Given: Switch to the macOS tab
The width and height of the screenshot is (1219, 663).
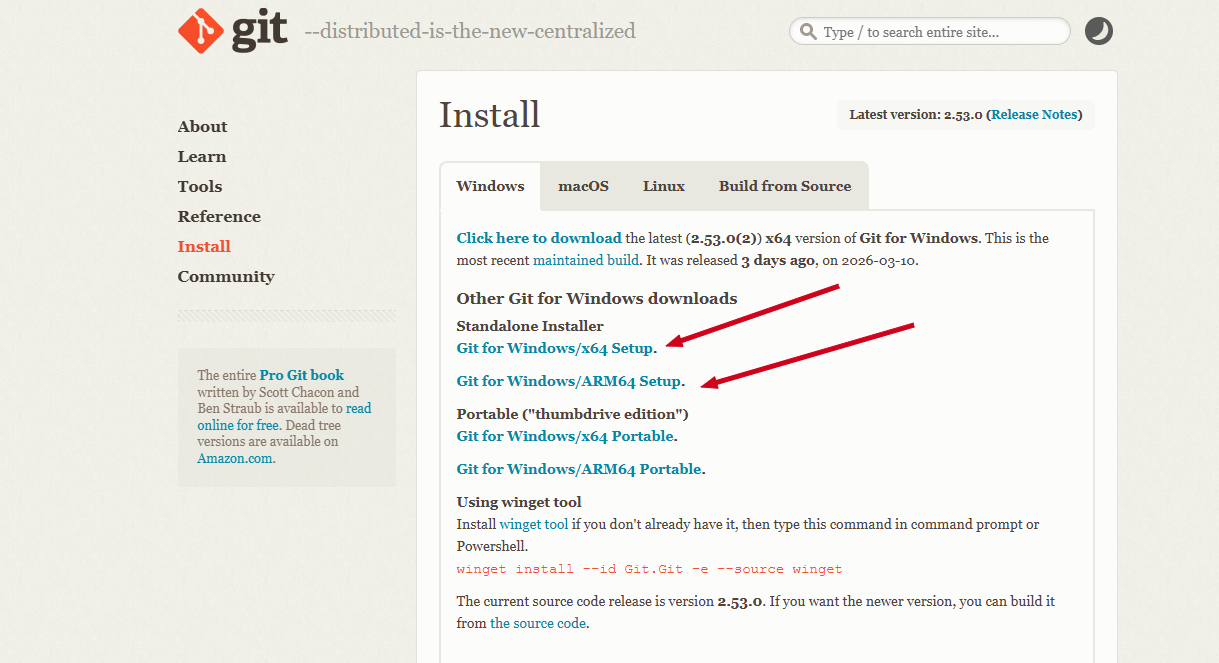Looking at the screenshot, I should pos(583,186).
